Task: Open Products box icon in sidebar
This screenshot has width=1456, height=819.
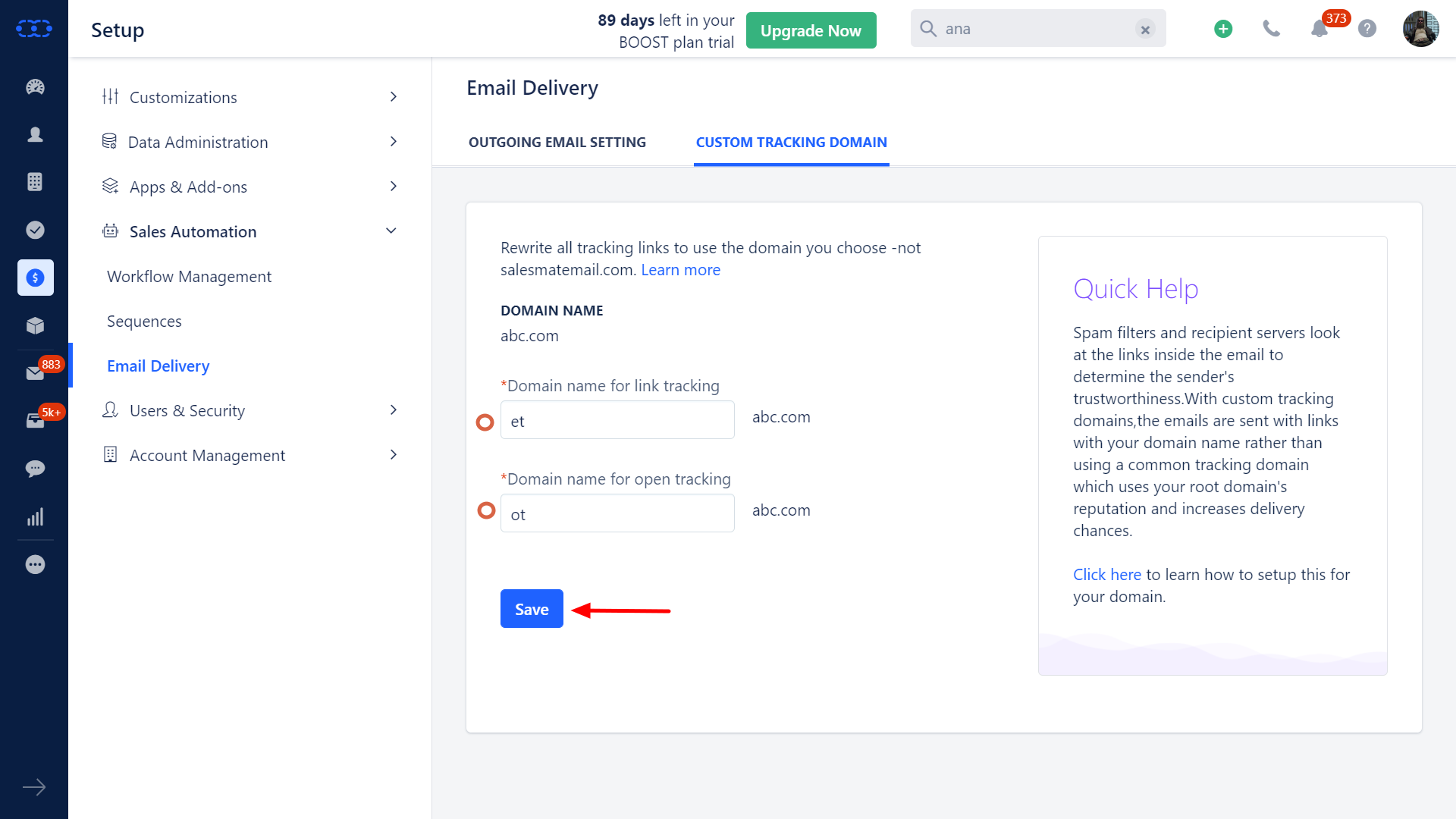Action: 35,325
